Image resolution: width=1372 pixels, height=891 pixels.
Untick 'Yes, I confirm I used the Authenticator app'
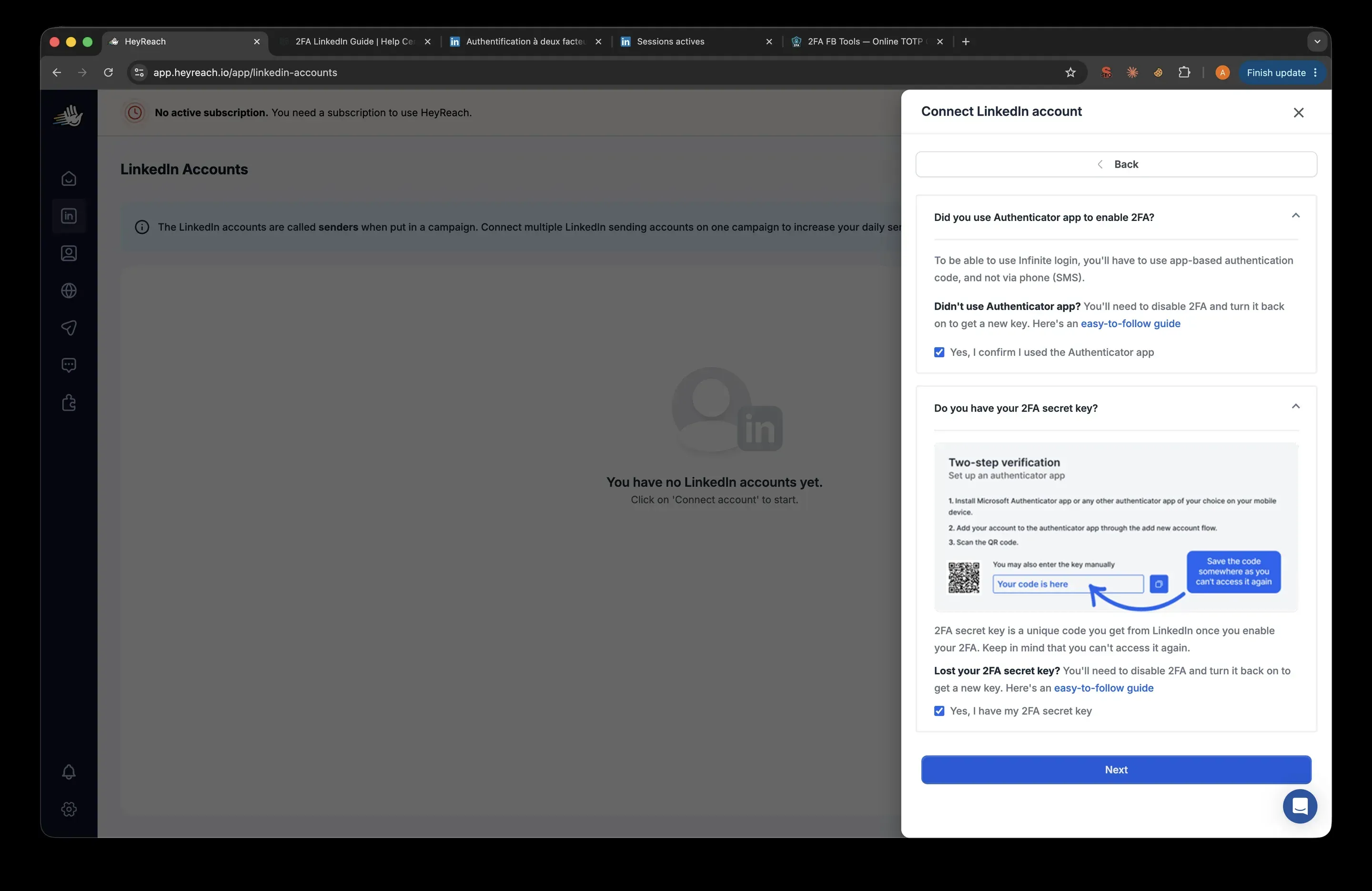click(x=939, y=352)
